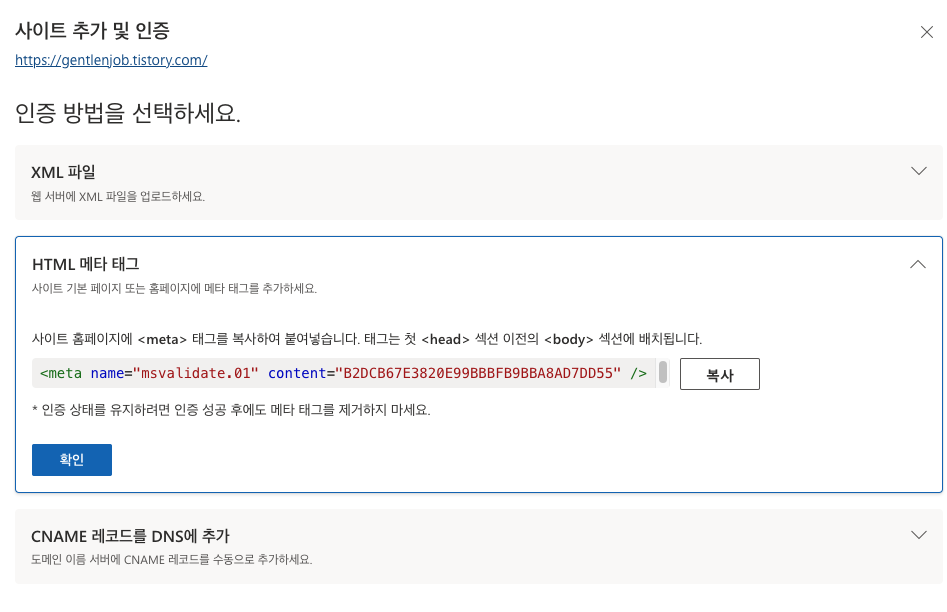This screenshot has width=947, height=612.
Task: Select the XML 파일 heading
Action: (63, 172)
